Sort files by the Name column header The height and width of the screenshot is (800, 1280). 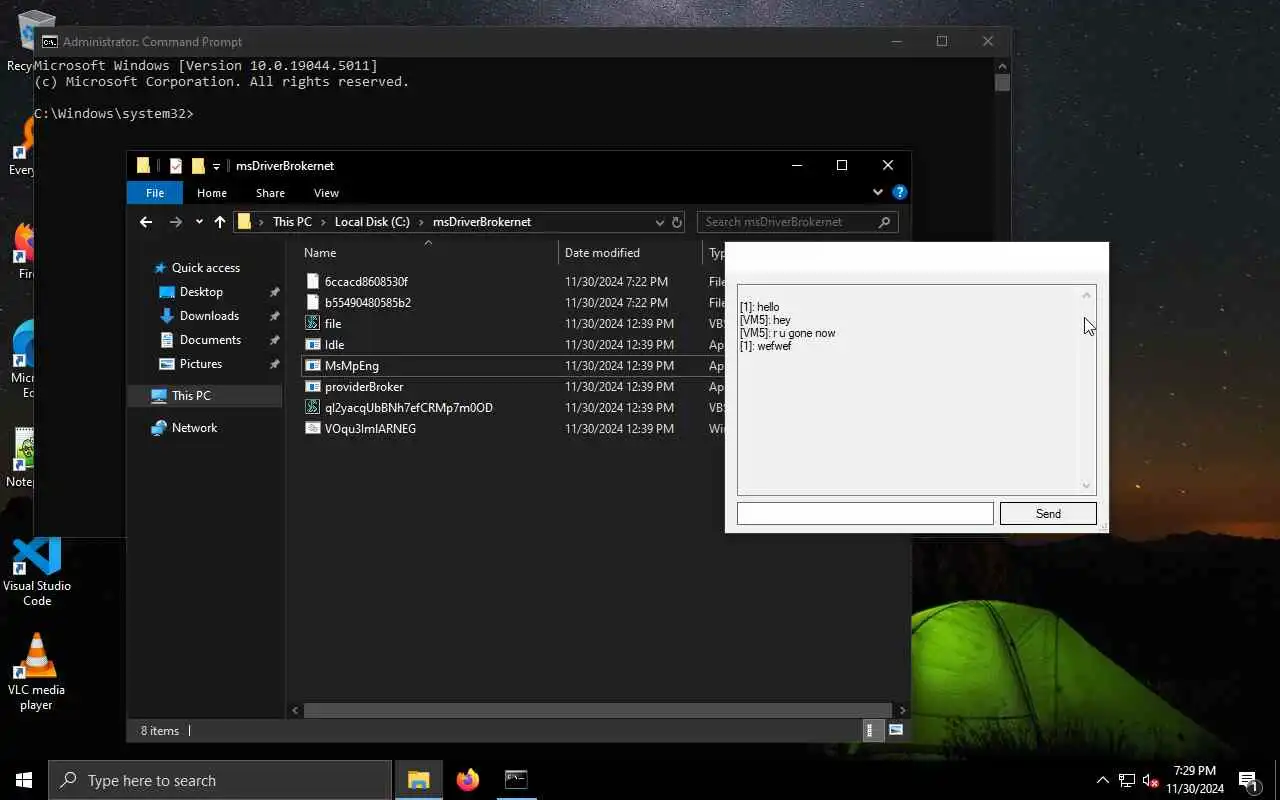320,253
